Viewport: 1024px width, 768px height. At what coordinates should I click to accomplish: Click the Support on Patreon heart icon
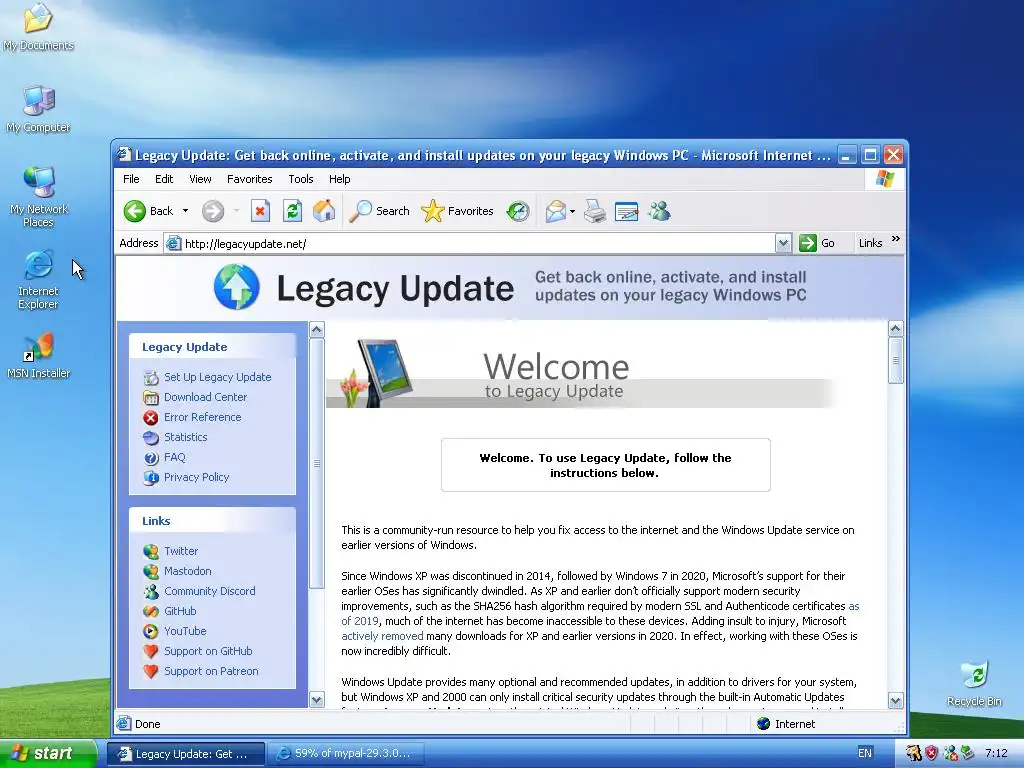pos(151,671)
